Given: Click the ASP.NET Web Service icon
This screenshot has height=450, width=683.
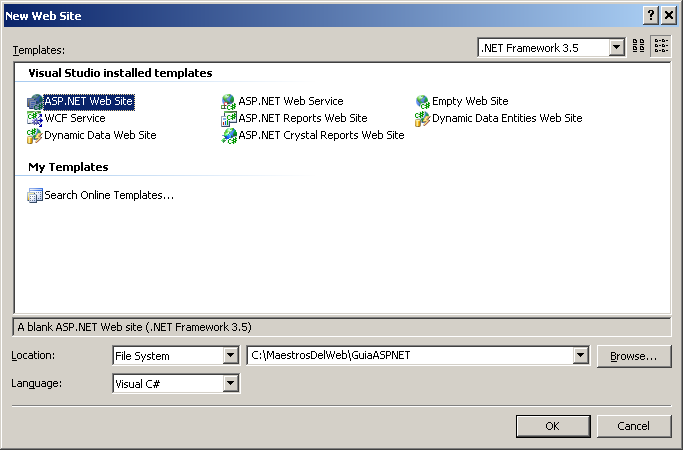Looking at the screenshot, I should pos(229,102).
